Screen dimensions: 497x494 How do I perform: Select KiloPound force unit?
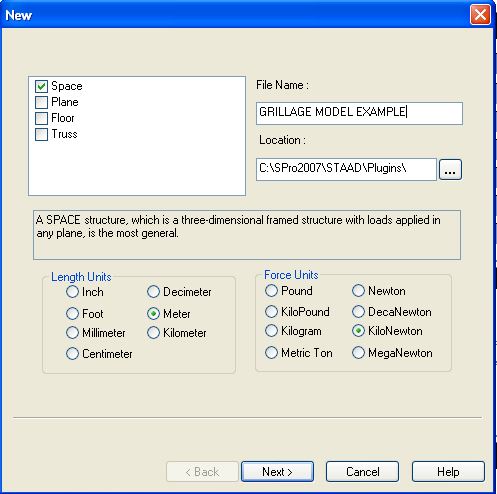point(271,312)
